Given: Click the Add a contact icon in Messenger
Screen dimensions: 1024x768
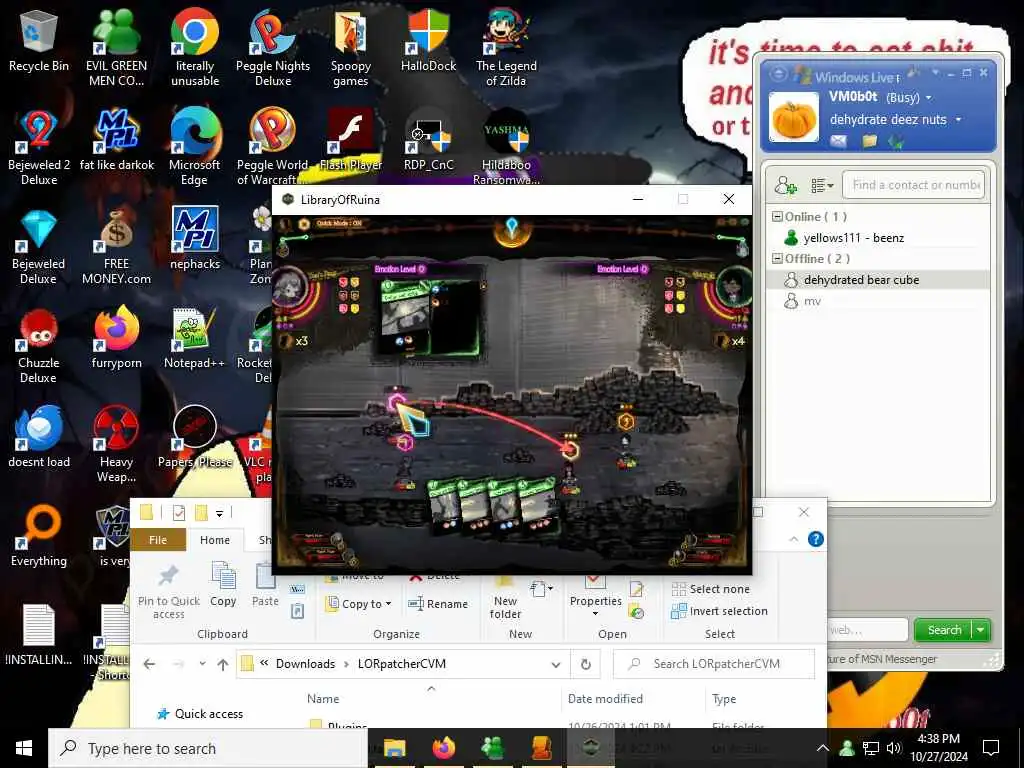Looking at the screenshot, I should pyautogui.click(x=786, y=185).
